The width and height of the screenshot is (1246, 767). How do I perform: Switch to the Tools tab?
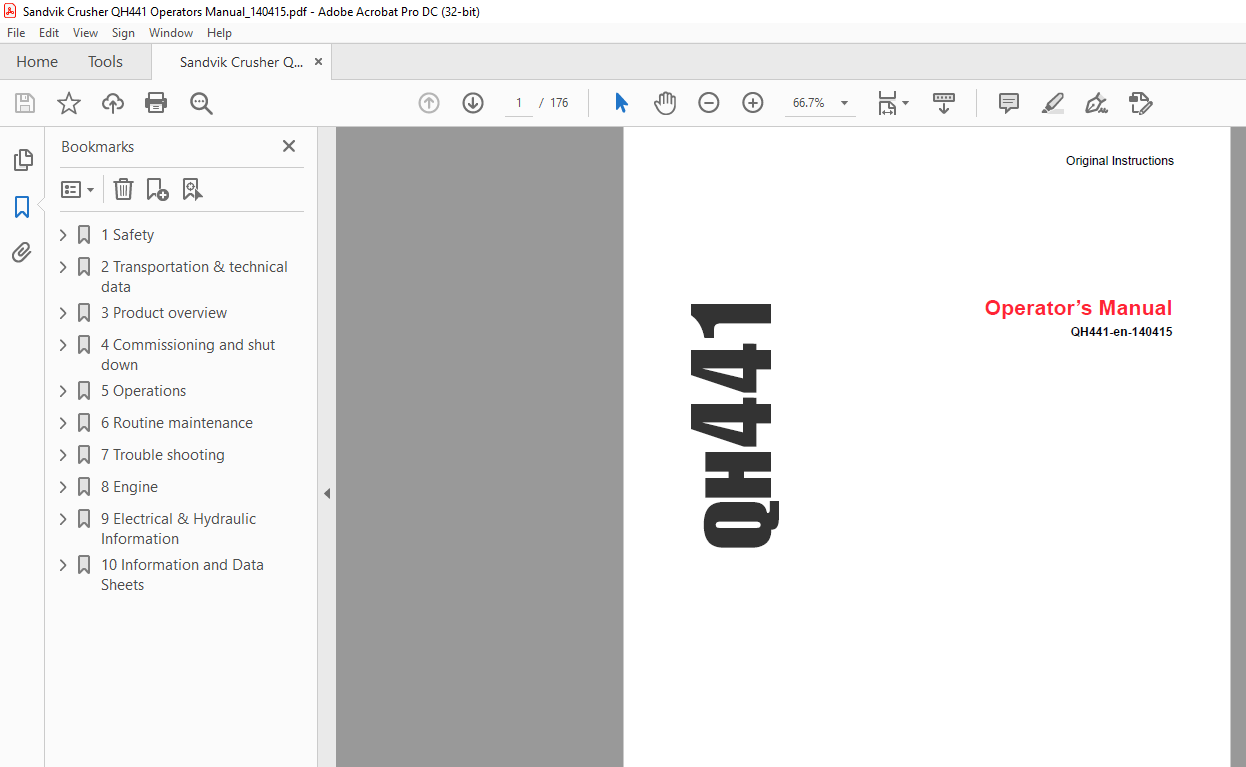pyautogui.click(x=105, y=62)
